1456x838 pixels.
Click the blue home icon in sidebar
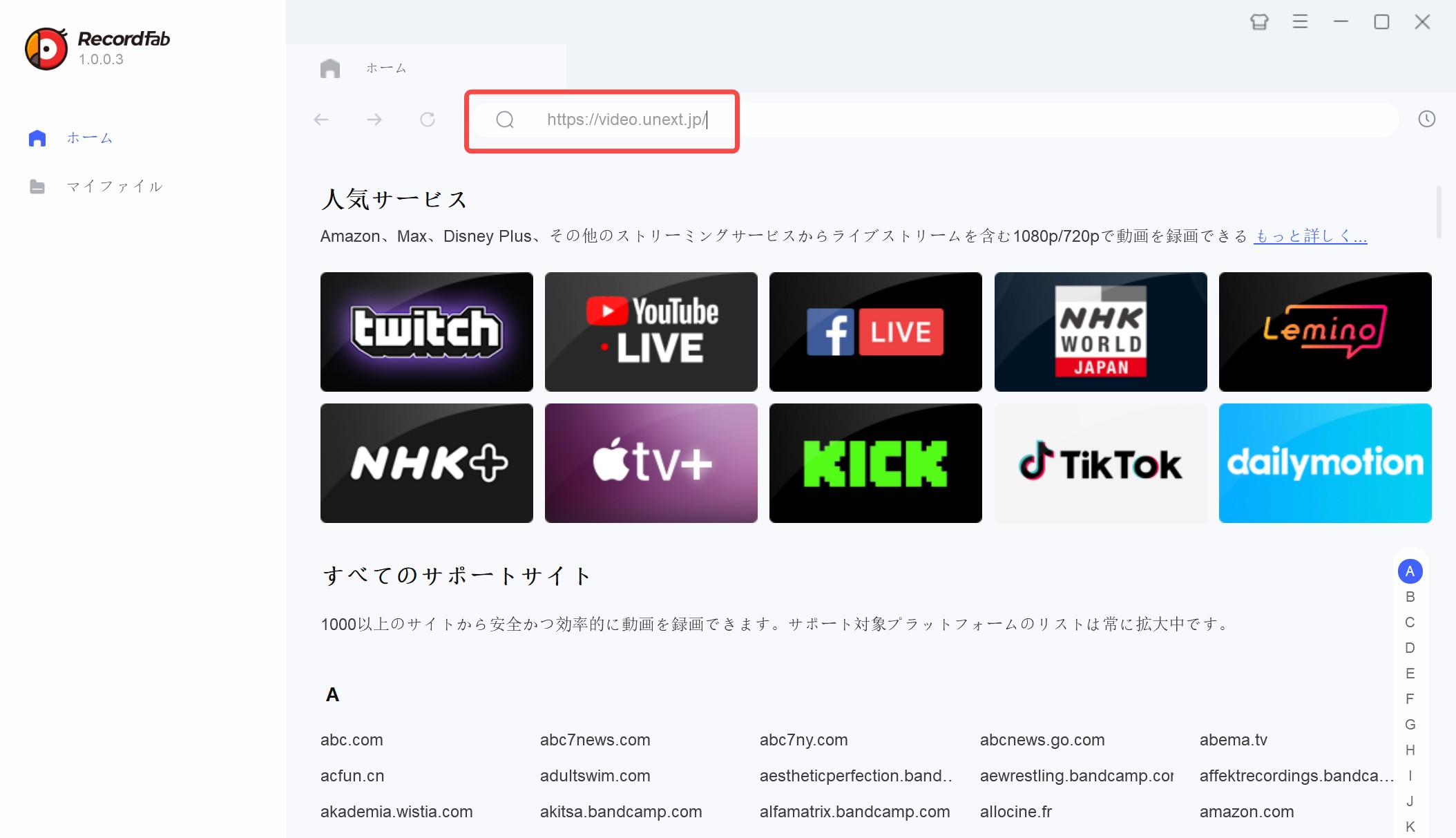(37, 138)
